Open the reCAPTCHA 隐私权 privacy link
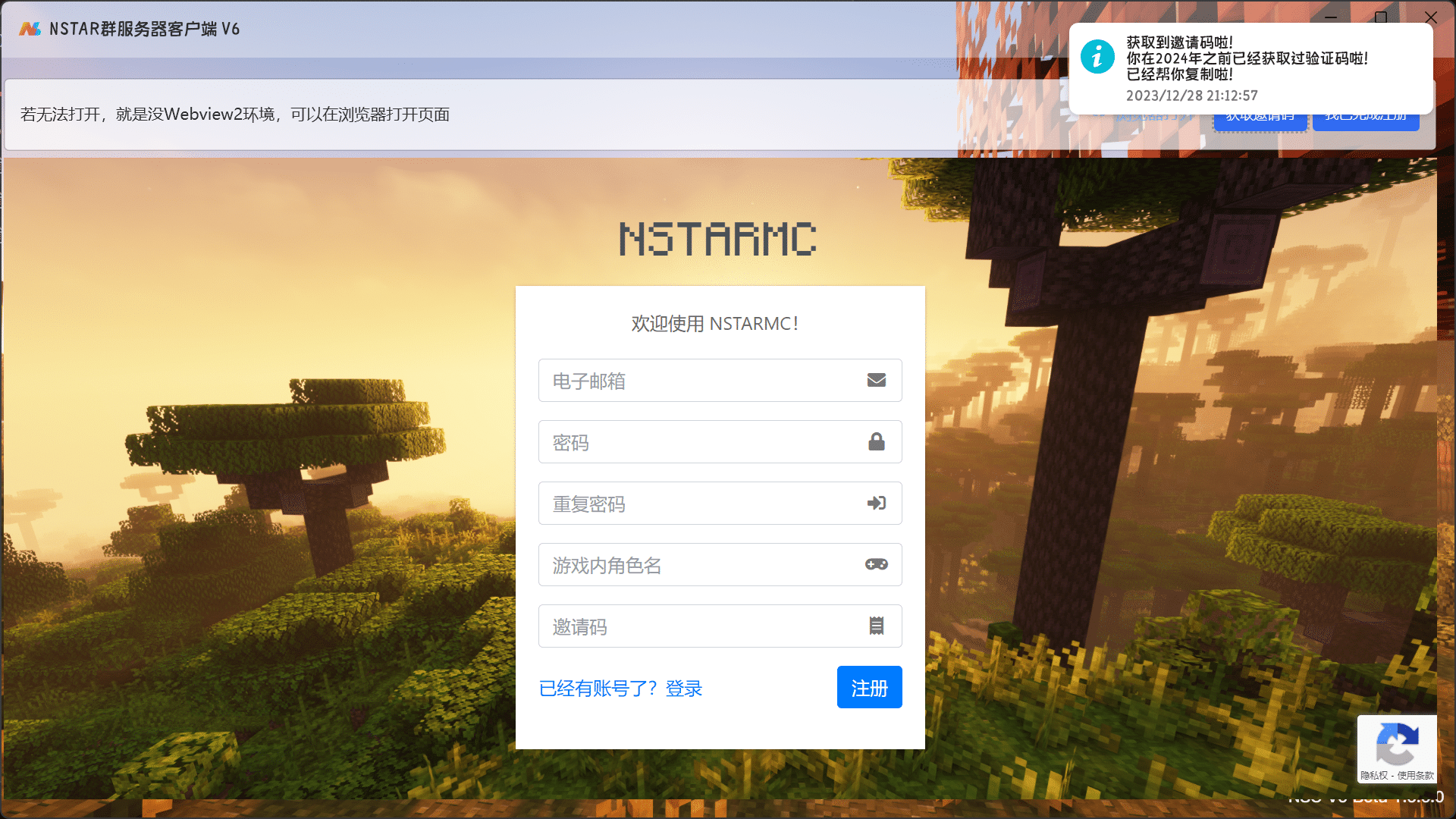 (1373, 775)
